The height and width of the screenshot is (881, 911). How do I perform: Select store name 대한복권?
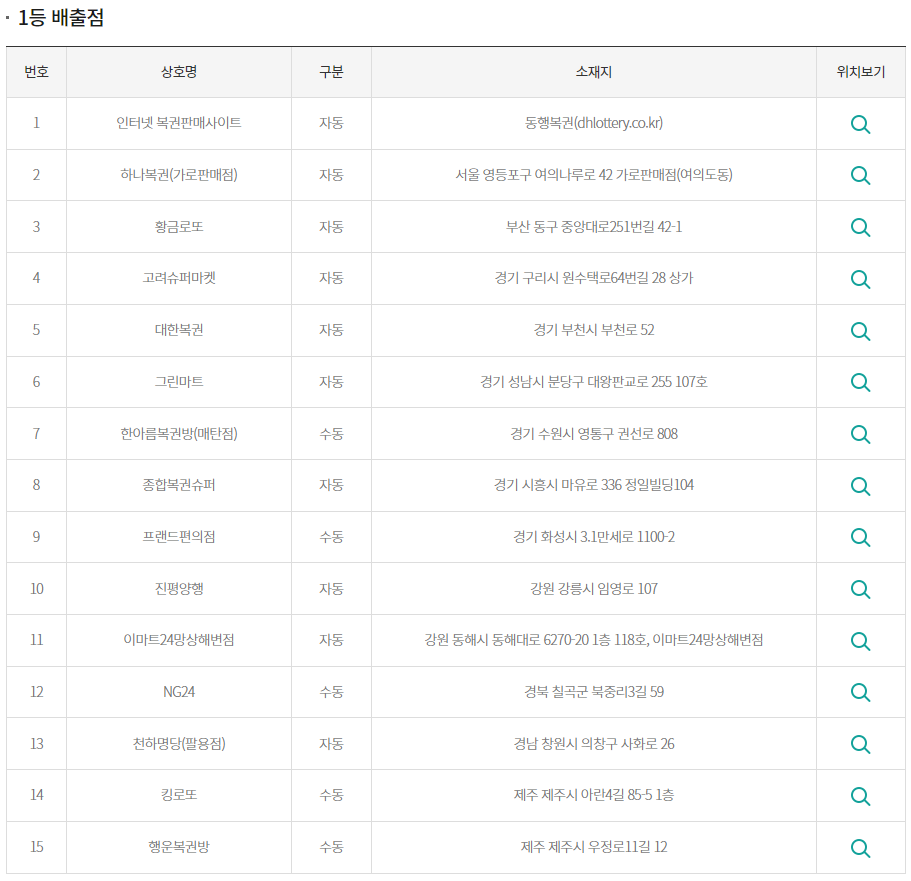point(179,330)
